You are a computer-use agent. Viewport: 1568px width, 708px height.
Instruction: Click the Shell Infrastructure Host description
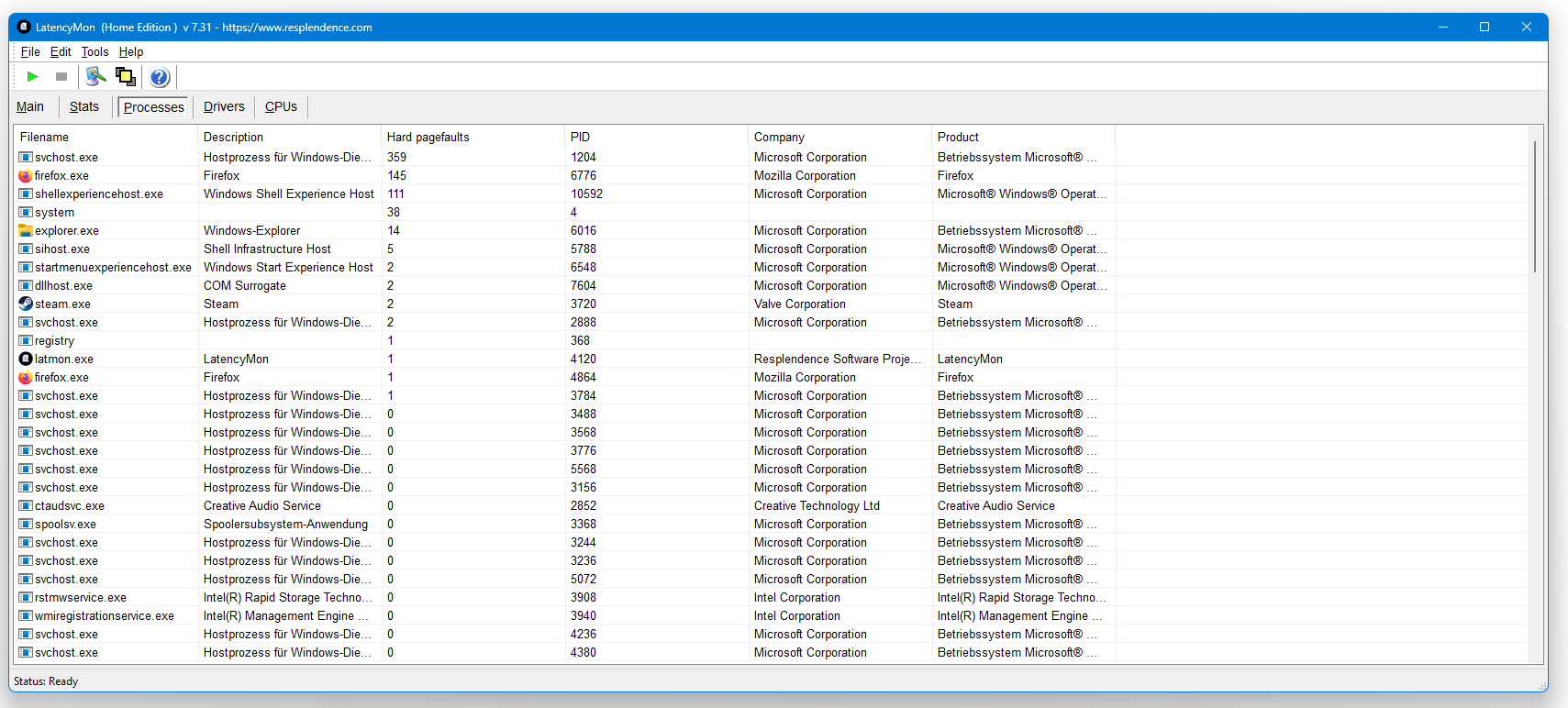coord(267,249)
